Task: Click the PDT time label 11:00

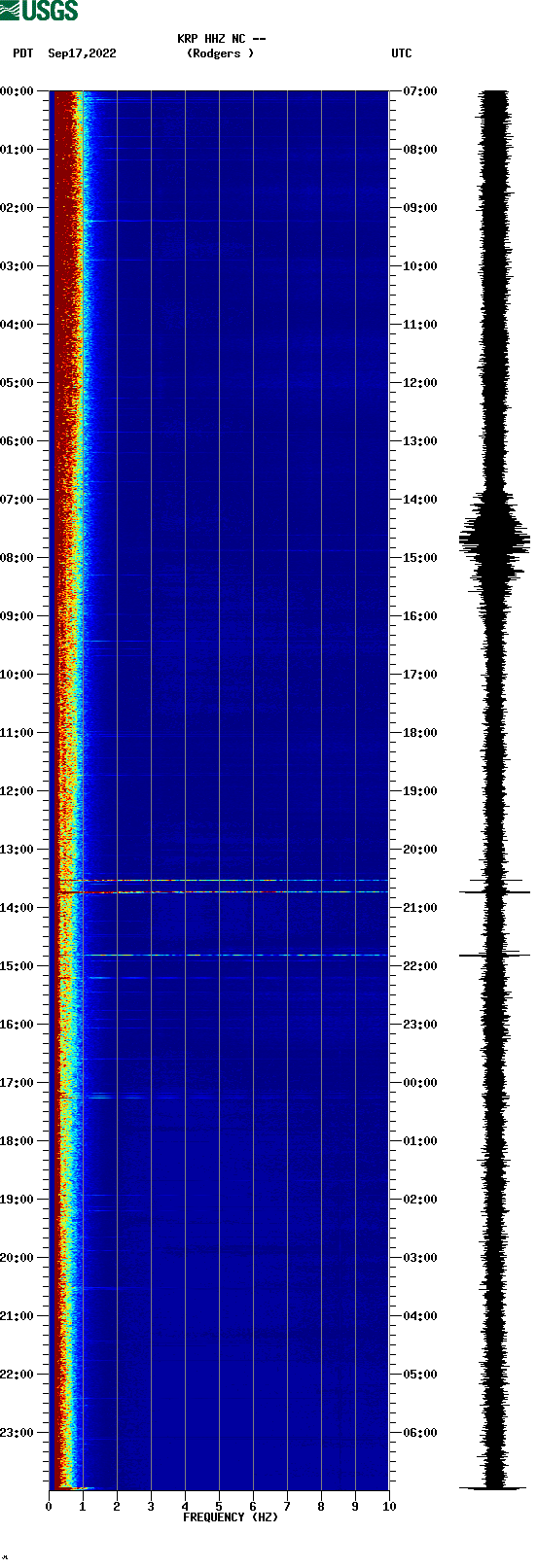Action: 17,733
